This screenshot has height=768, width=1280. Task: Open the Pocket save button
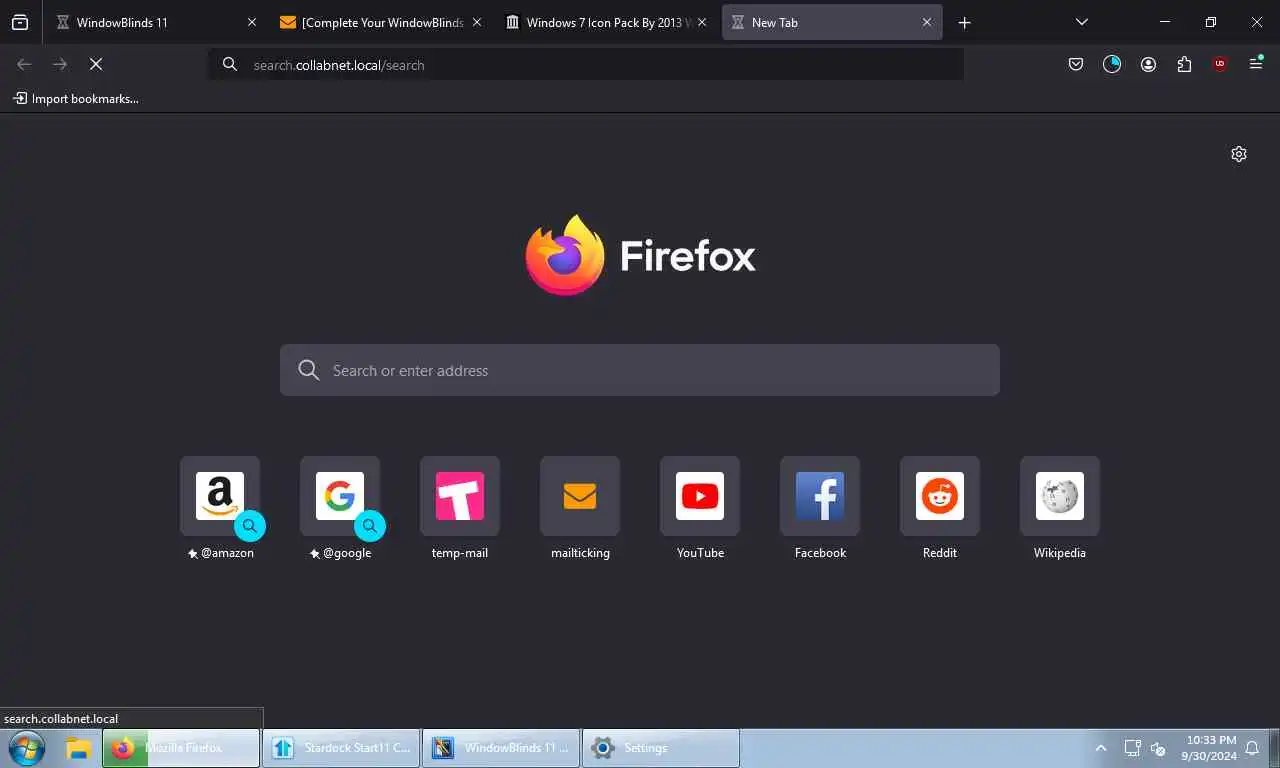pyautogui.click(x=1076, y=64)
